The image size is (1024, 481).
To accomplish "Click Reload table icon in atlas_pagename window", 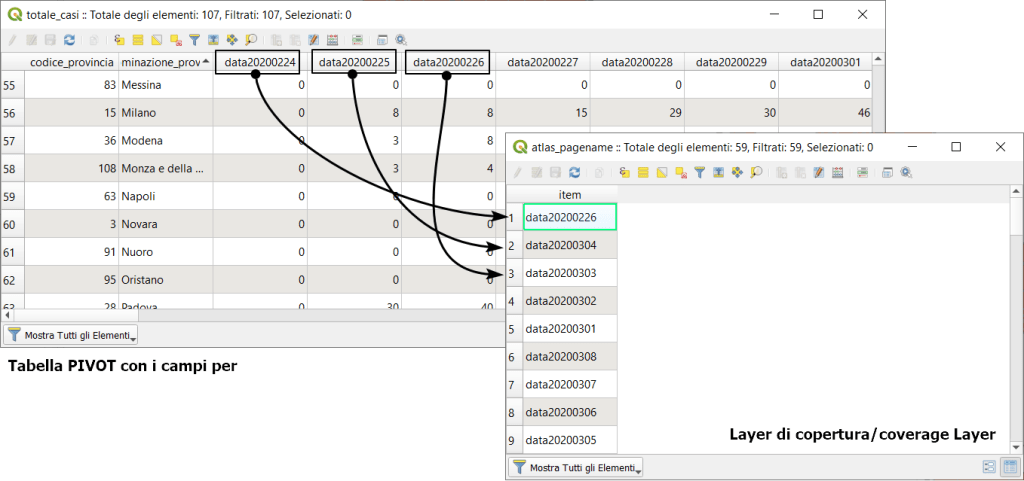I will pyautogui.click(x=574, y=172).
